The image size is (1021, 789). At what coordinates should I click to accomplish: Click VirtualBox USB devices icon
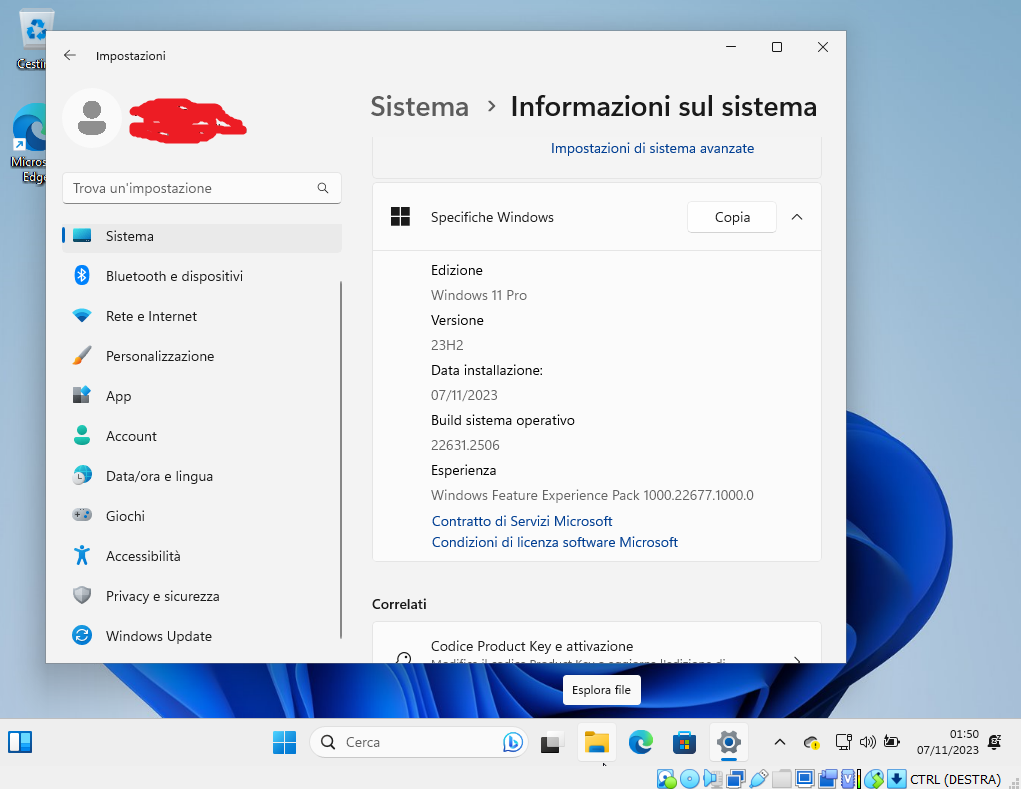click(x=759, y=779)
